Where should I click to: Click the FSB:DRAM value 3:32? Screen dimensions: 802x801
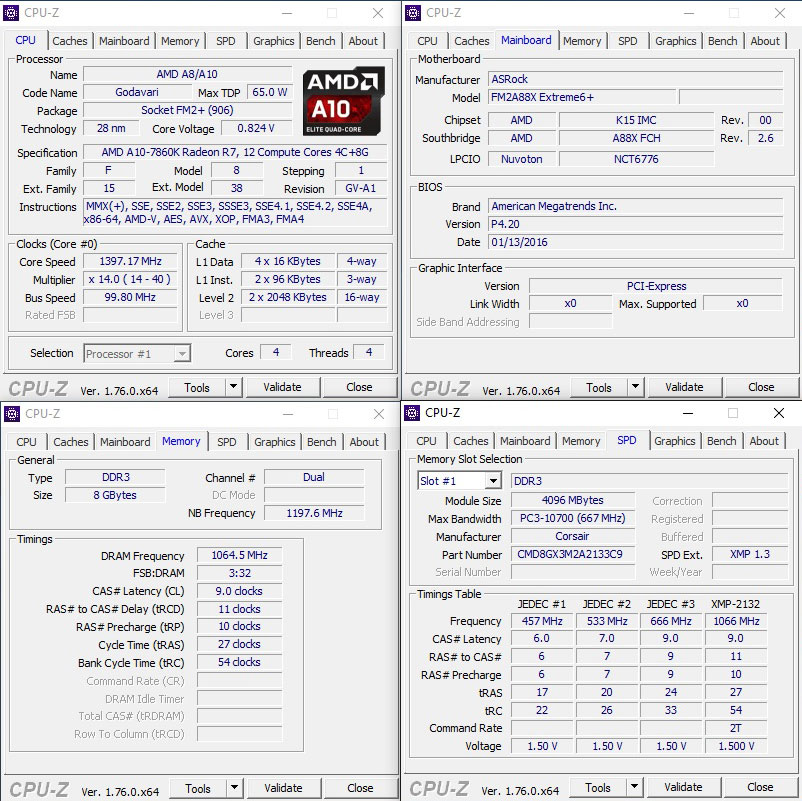[239, 573]
